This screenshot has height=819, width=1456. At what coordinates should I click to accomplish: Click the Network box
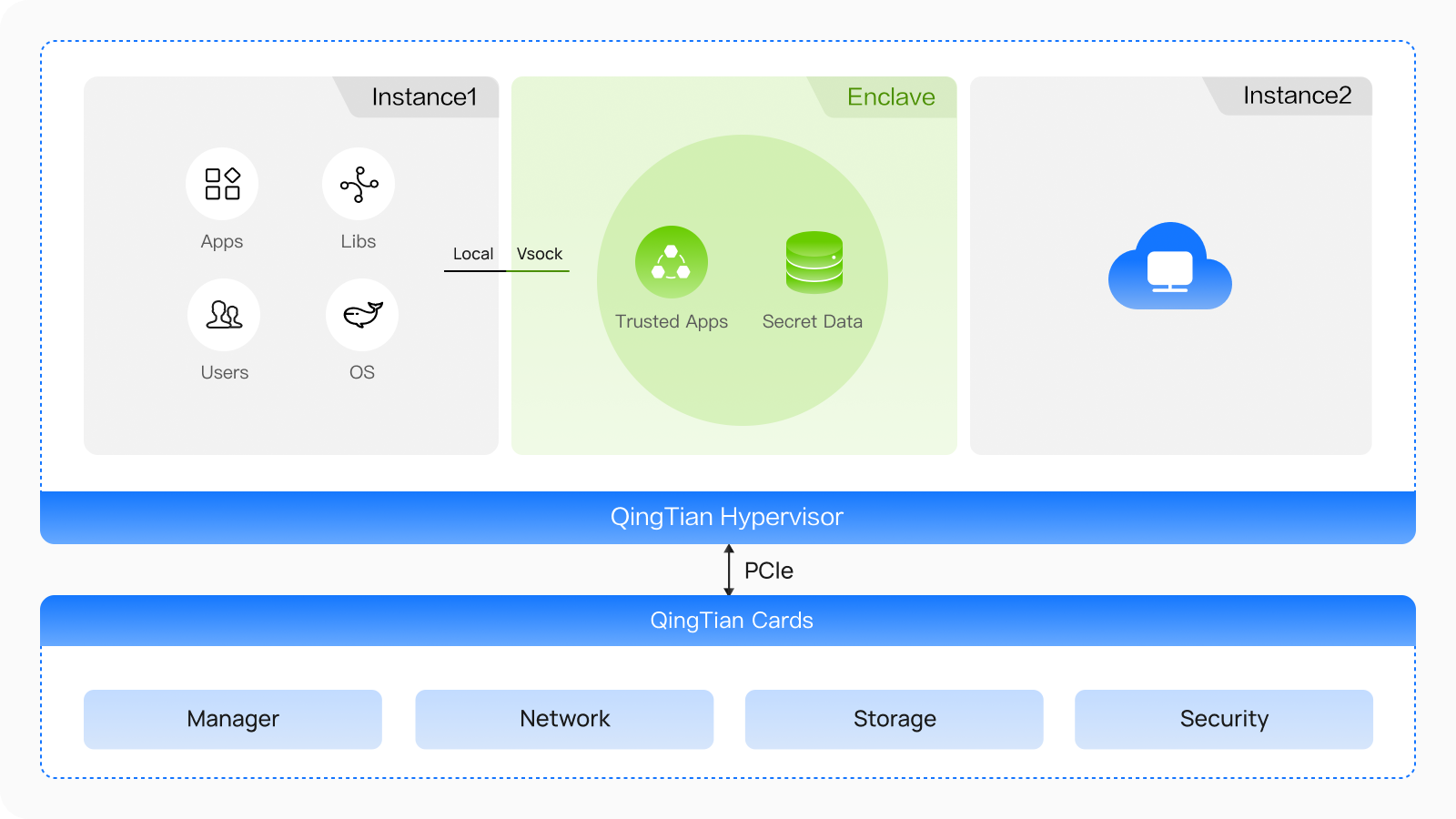click(564, 719)
